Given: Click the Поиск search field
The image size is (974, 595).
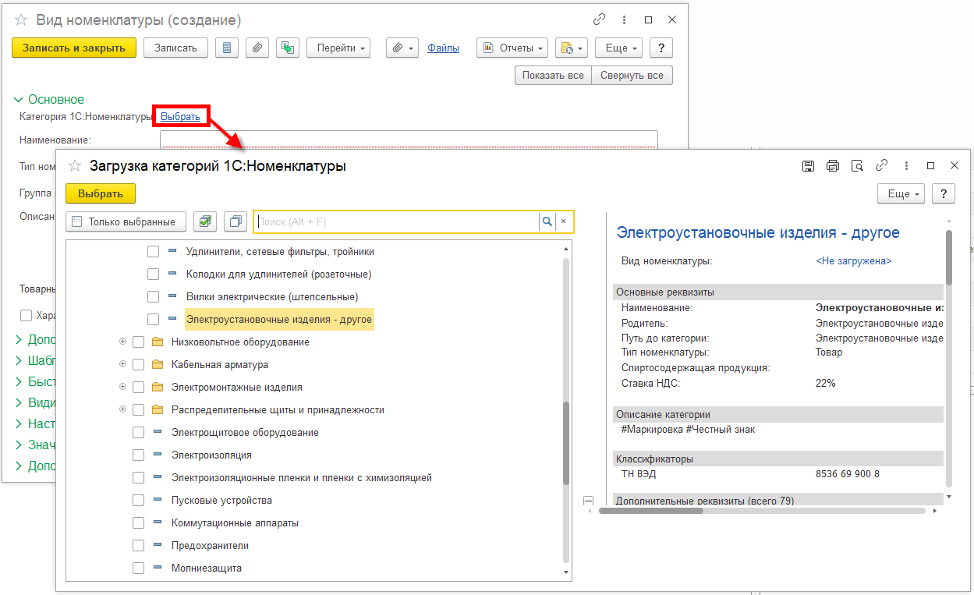Looking at the screenshot, I should pyautogui.click(x=396, y=222).
